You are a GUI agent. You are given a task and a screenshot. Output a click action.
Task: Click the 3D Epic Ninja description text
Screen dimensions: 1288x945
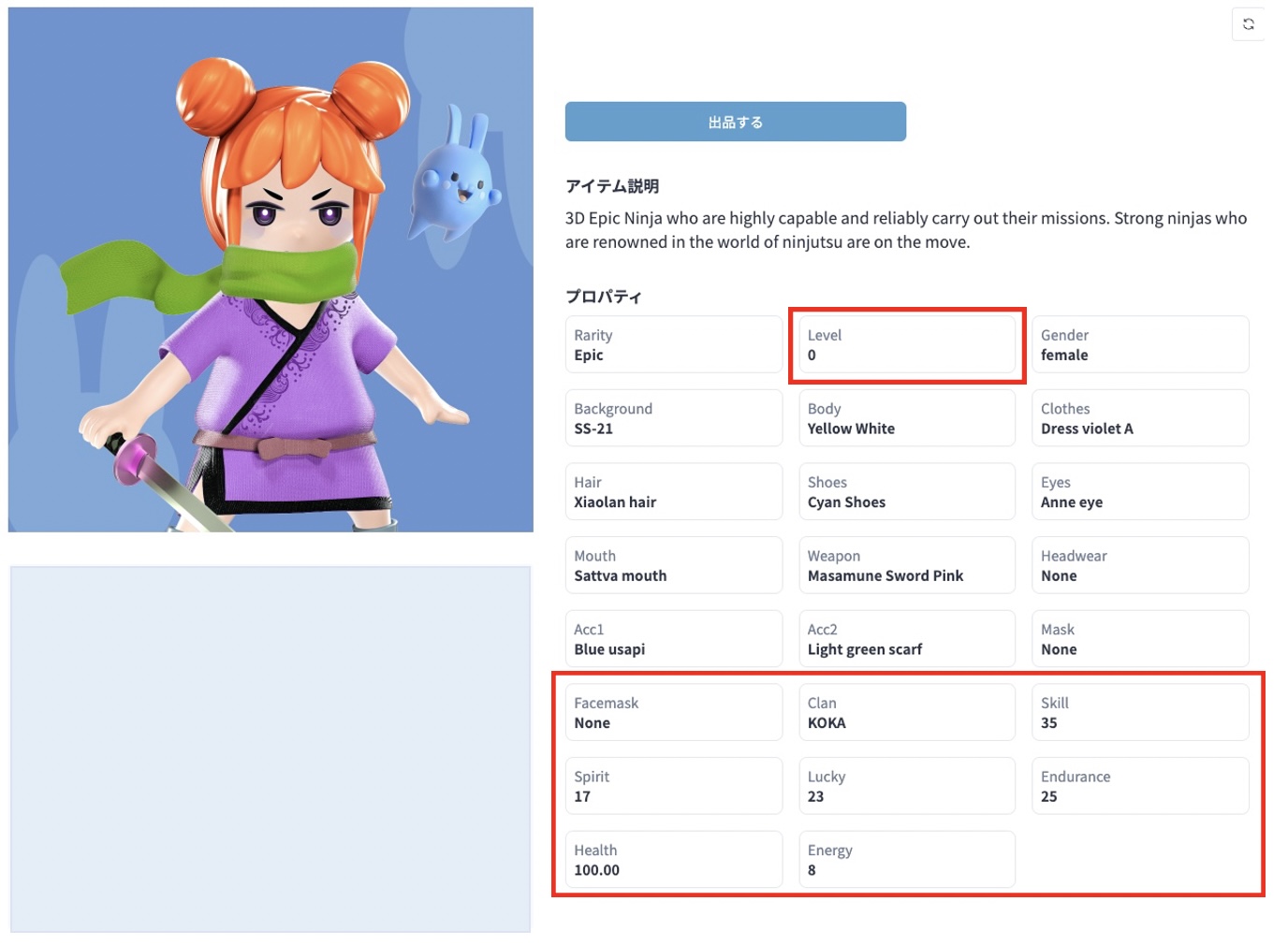906,230
